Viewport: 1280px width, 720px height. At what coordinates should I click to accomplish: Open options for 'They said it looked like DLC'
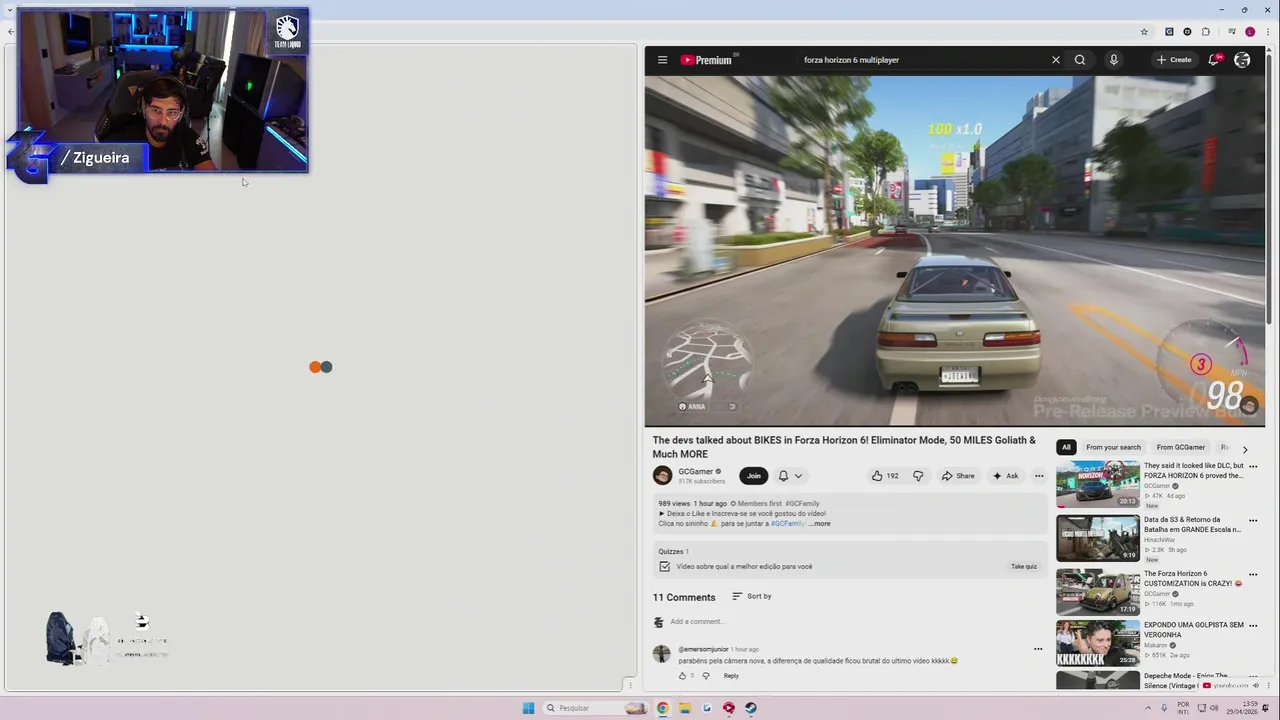(x=1254, y=467)
